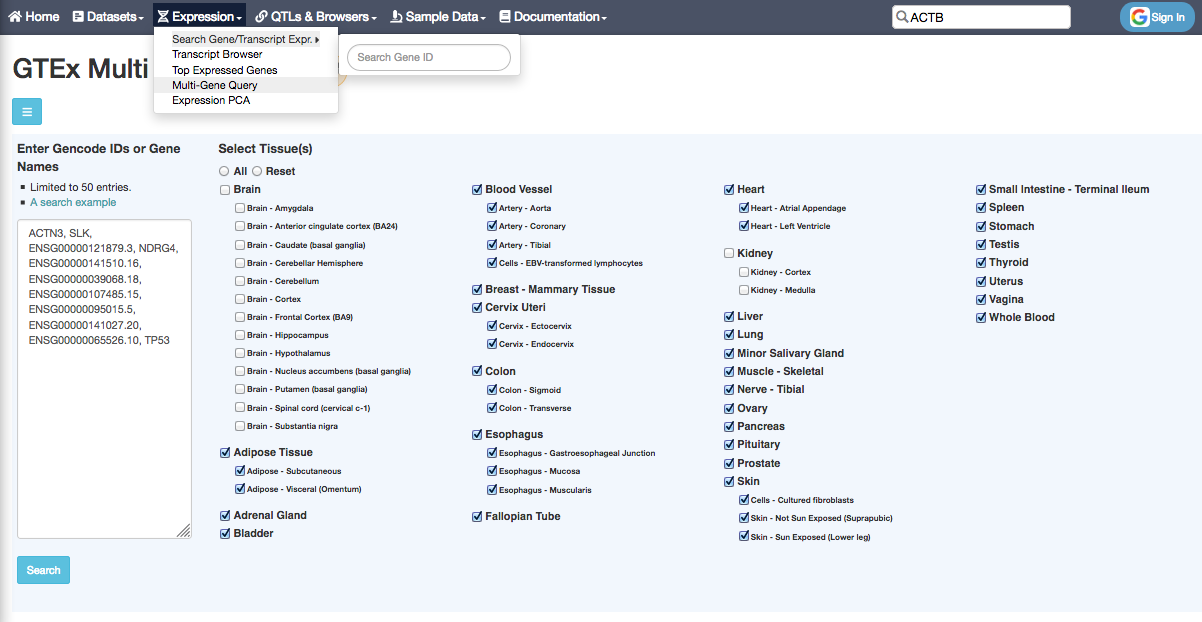
Task: Check Brain - Substantia nigra
Action: [240, 426]
